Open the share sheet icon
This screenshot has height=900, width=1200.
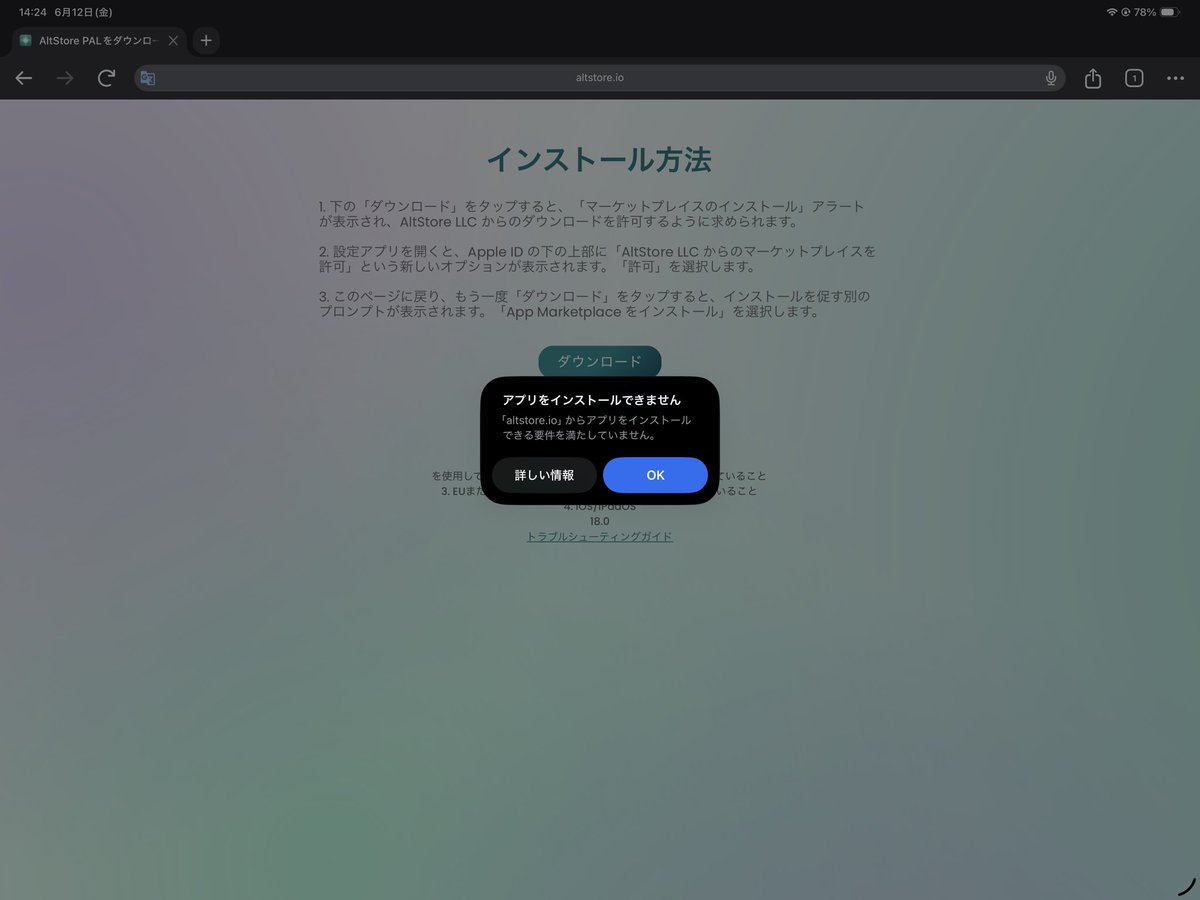[1093, 78]
